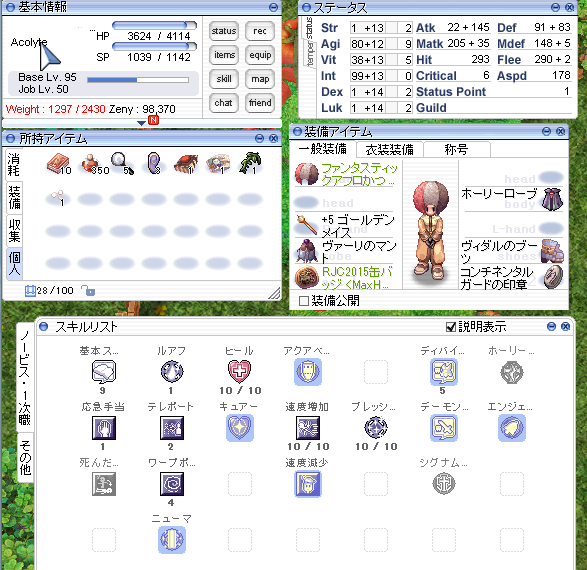Select the Warp Portal skill icon

pyautogui.click(x=172, y=484)
